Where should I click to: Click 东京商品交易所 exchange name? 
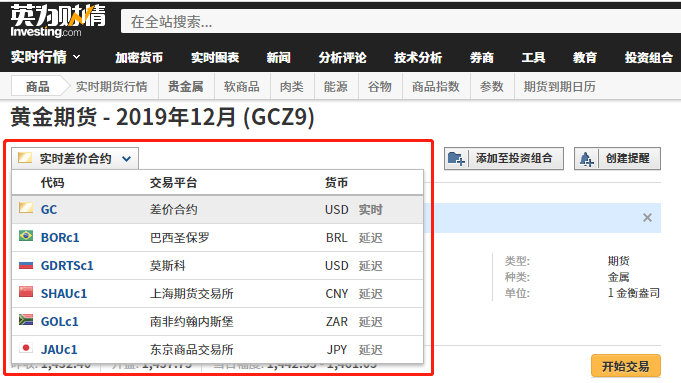192,350
